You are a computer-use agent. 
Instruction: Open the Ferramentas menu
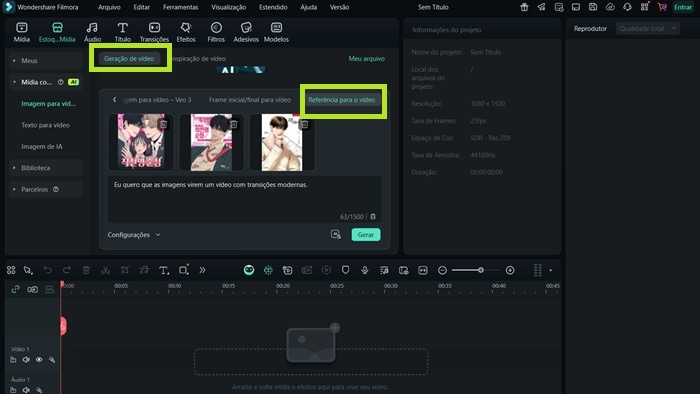point(180,7)
